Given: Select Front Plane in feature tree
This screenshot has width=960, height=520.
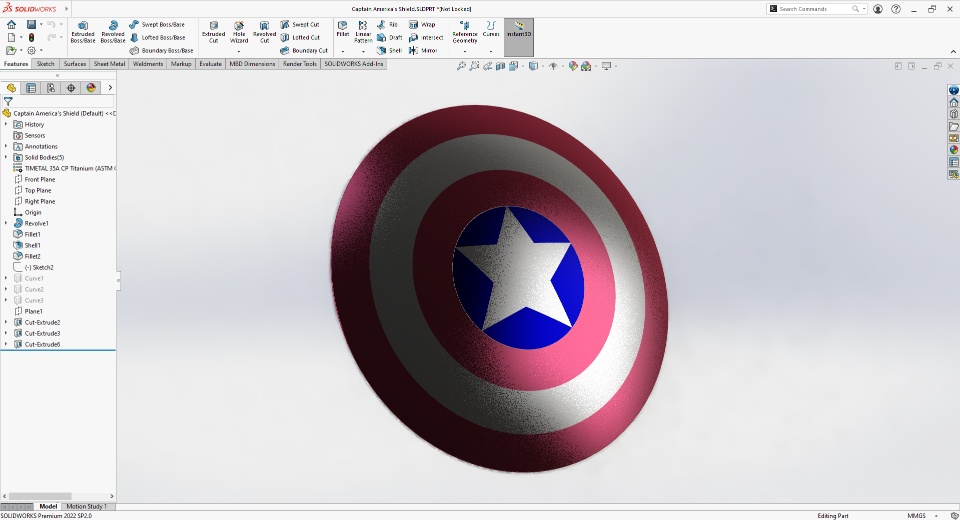Looking at the screenshot, I should (x=40, y=179).
